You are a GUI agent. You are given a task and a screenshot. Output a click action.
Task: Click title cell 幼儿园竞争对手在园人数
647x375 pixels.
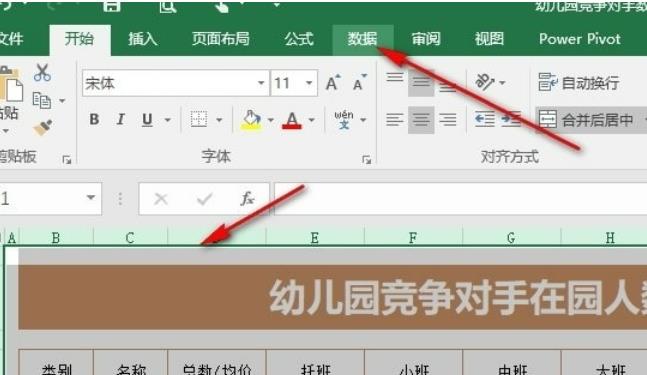[x=333, y=297]
